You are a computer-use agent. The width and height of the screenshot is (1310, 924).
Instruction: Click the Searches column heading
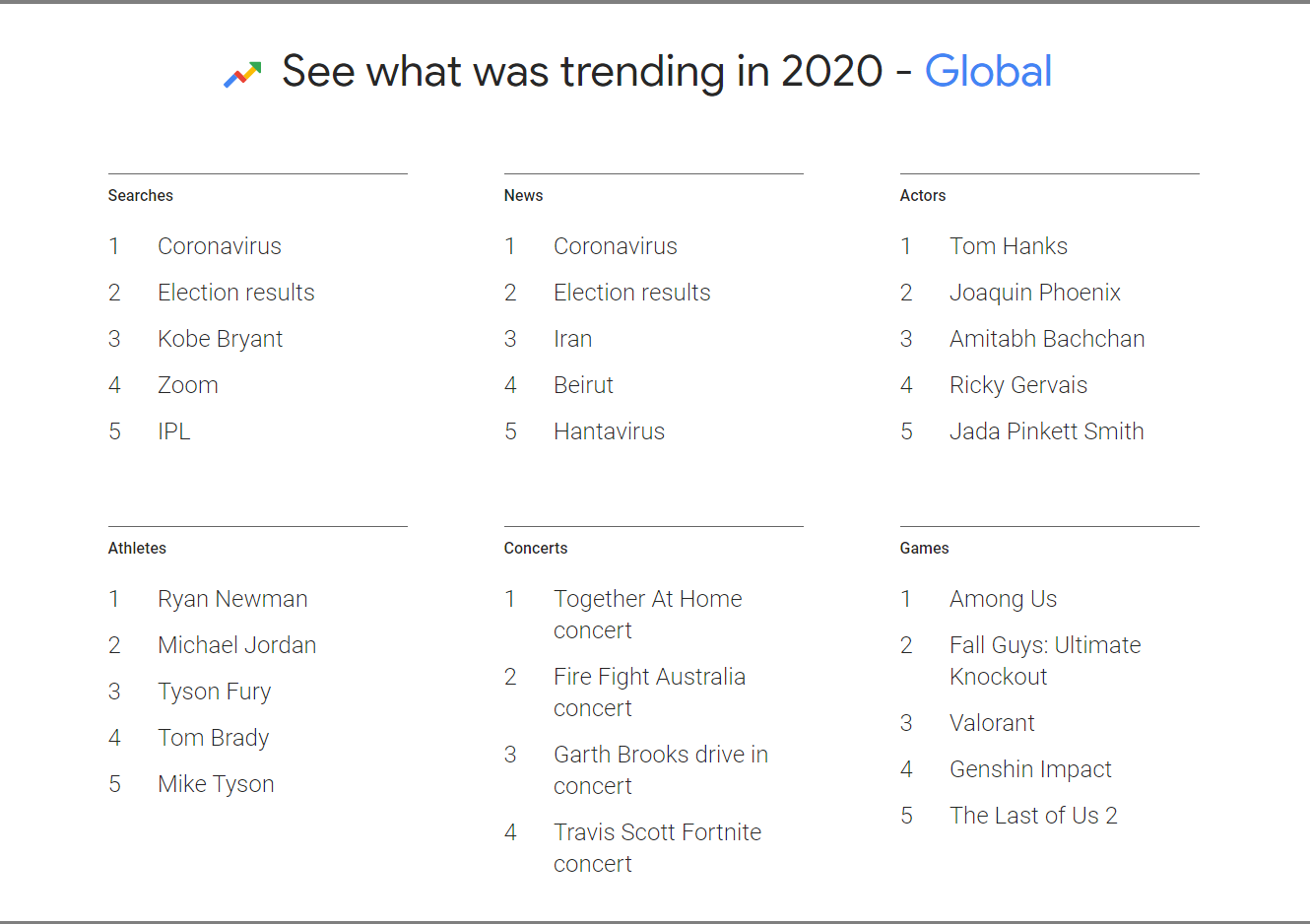(x=140, y=195)
